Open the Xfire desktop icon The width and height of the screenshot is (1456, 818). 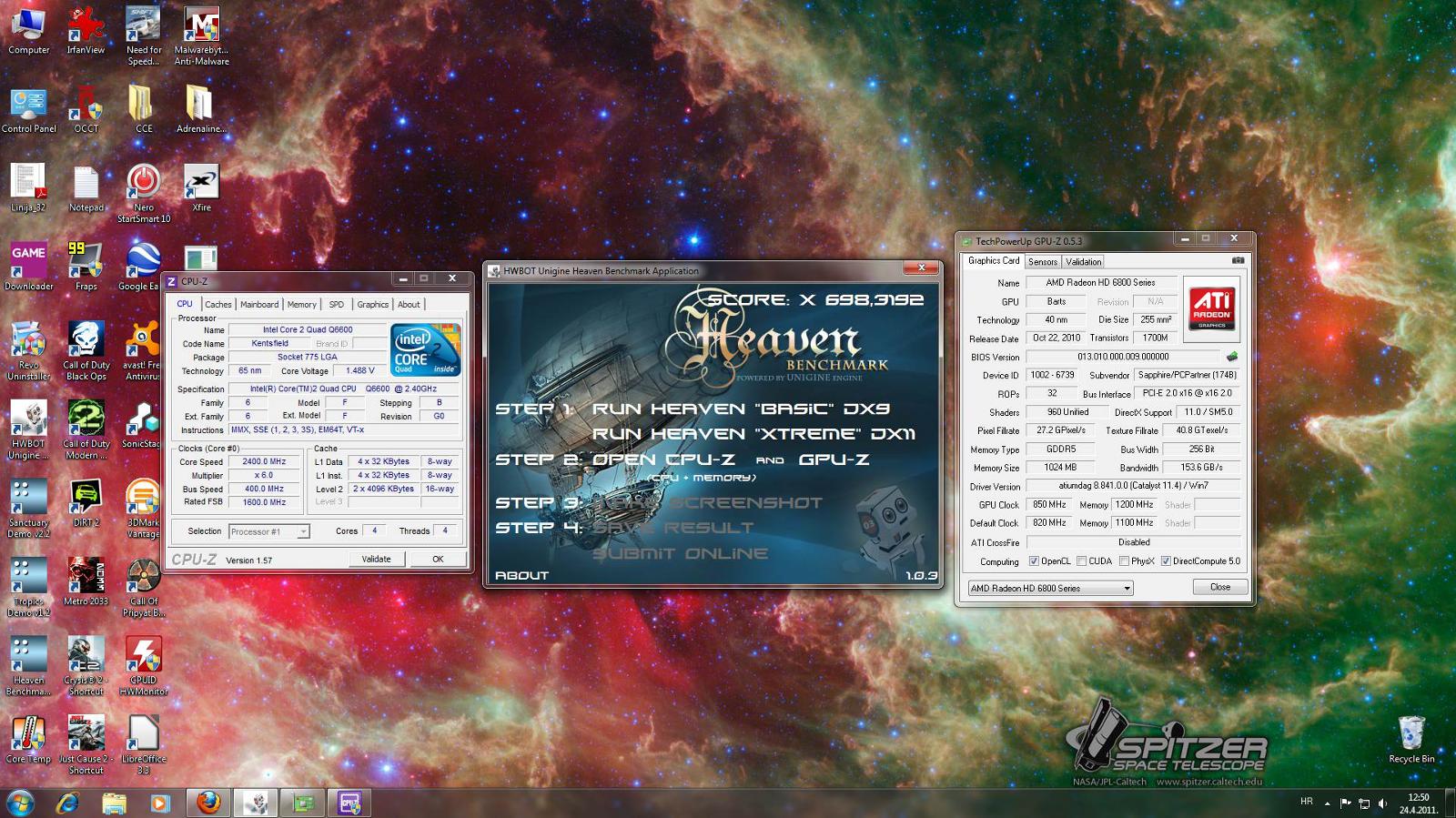(201, 187)
